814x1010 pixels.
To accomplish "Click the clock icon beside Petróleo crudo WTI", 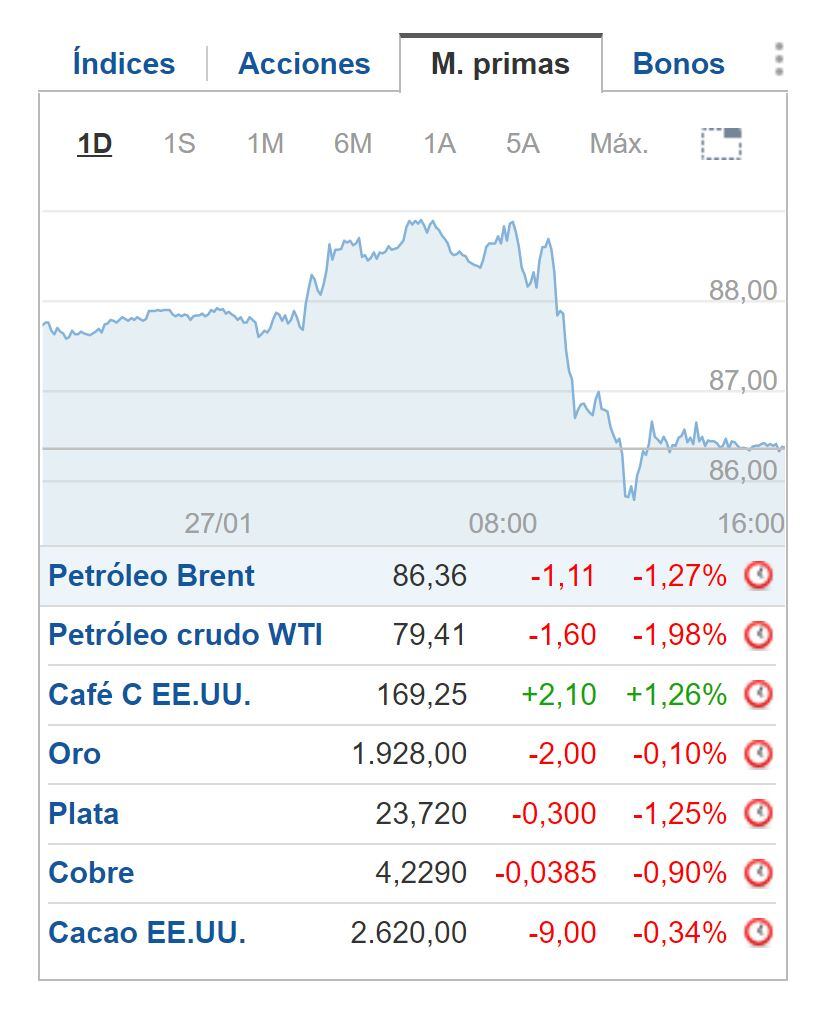I will tap(759, 635).
